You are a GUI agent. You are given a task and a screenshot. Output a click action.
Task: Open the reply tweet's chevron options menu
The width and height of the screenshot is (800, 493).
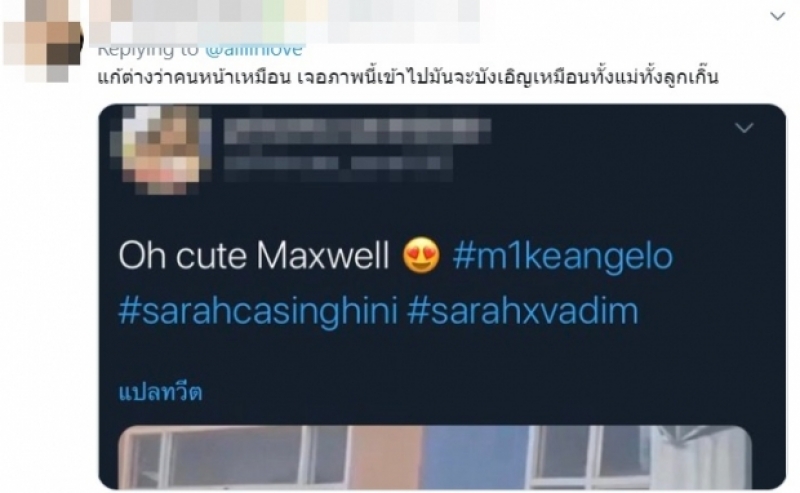(777, 16)
